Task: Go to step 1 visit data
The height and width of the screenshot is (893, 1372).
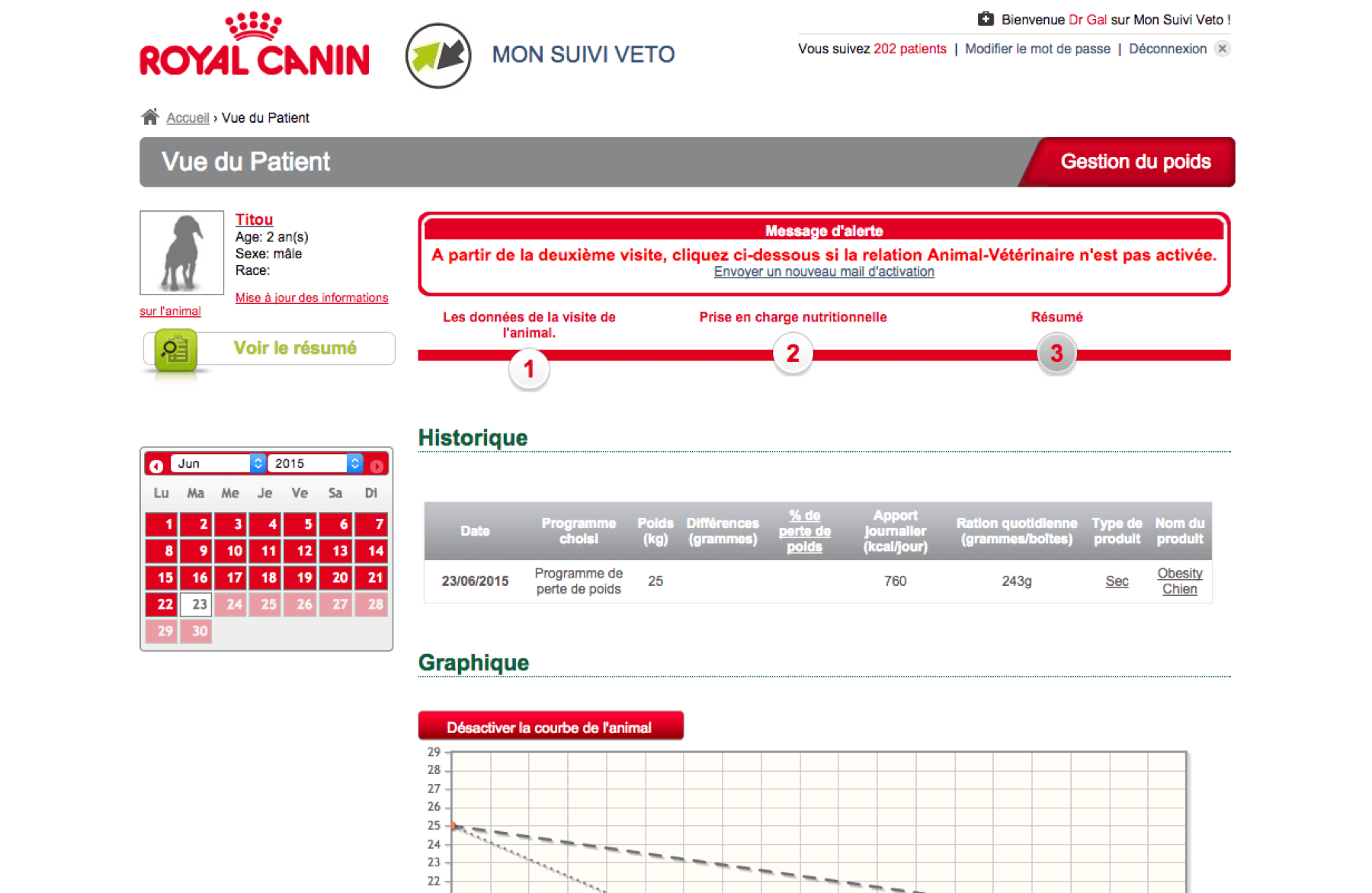Action: (529, 370)
